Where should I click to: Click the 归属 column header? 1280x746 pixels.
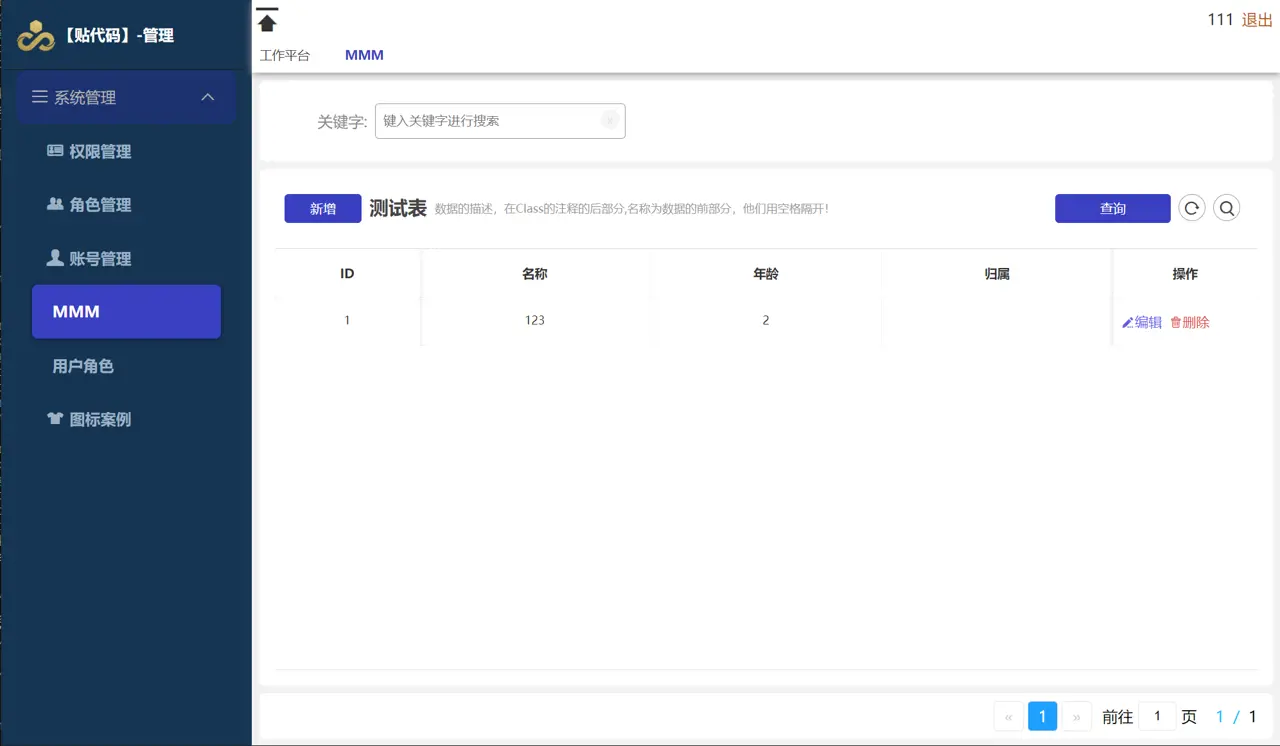click(997, 274)
